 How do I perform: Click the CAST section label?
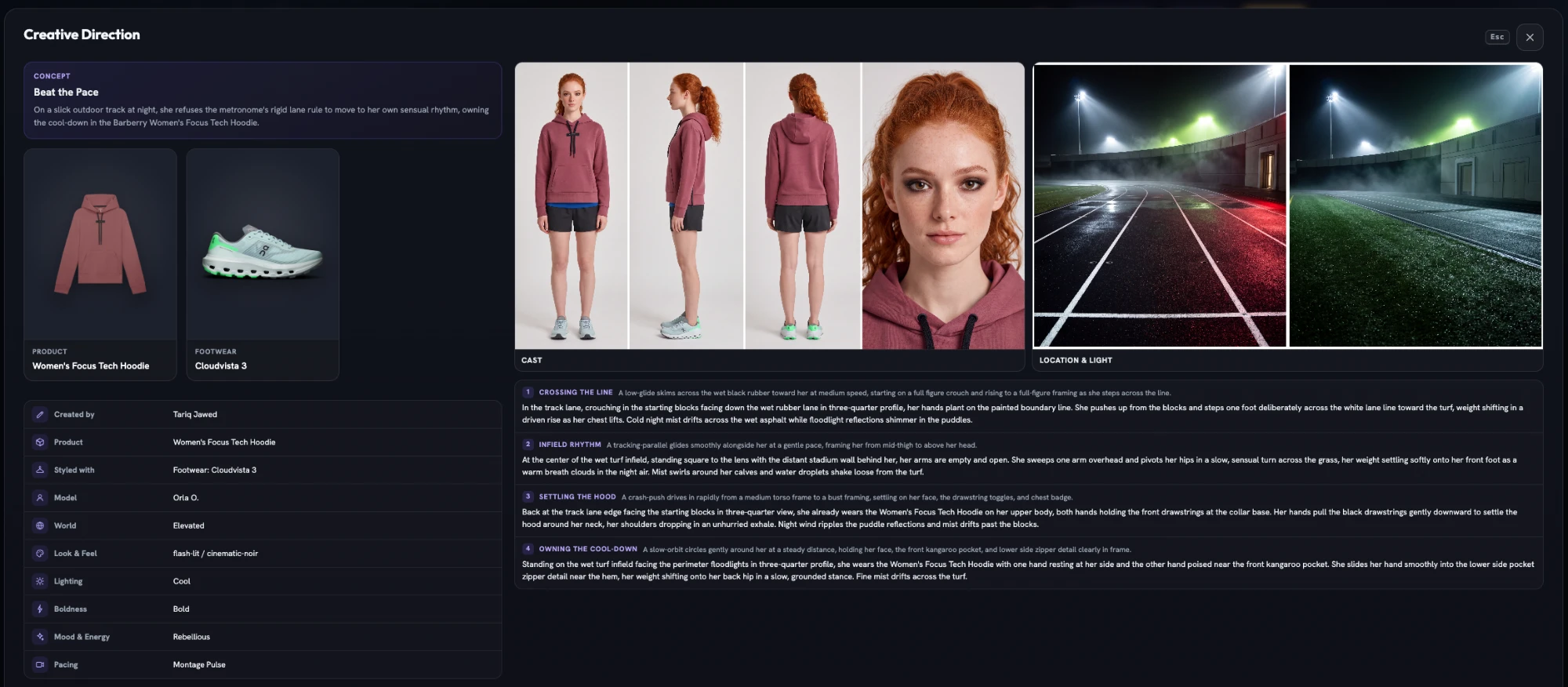[x=532, y=361]
